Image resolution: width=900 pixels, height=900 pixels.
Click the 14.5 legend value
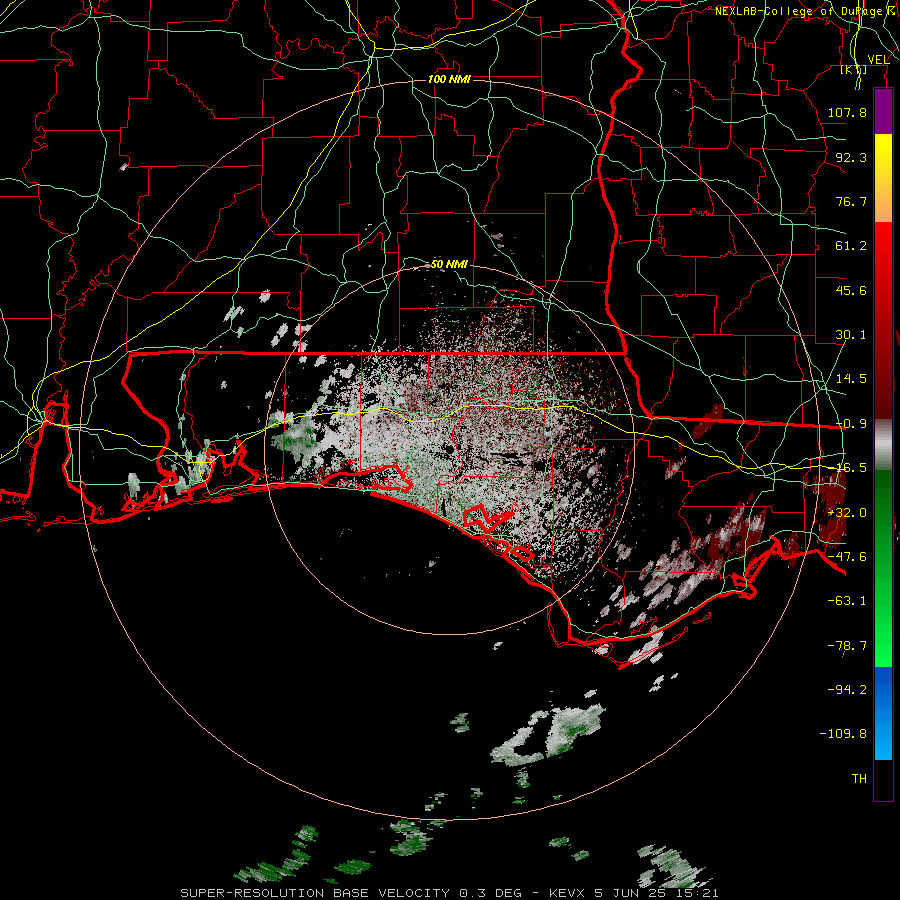tap(851, 379)
